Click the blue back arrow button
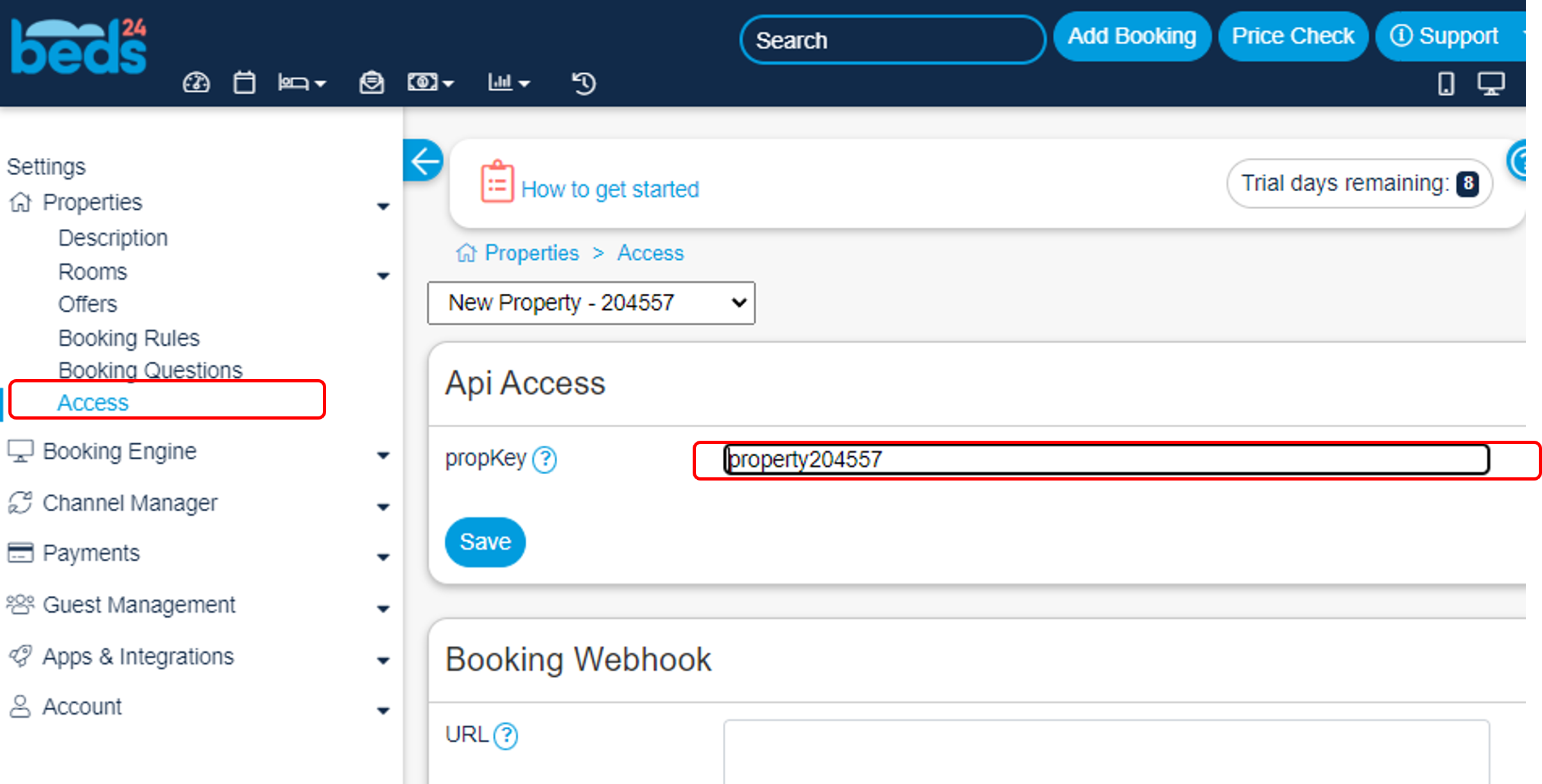This screenshot has width=1542, height=784. tap(424, 160)
